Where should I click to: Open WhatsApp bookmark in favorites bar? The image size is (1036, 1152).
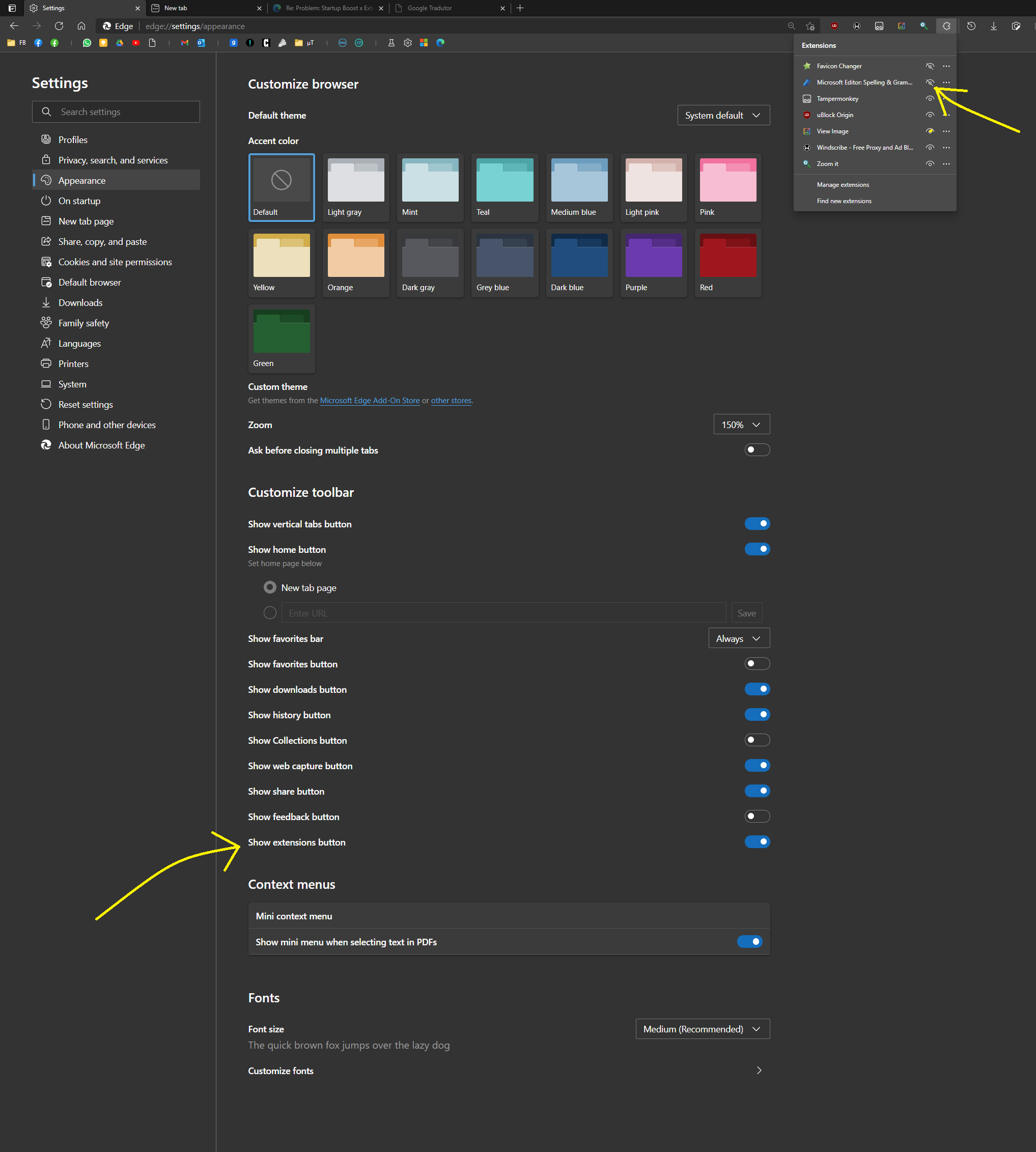(87, 43)
